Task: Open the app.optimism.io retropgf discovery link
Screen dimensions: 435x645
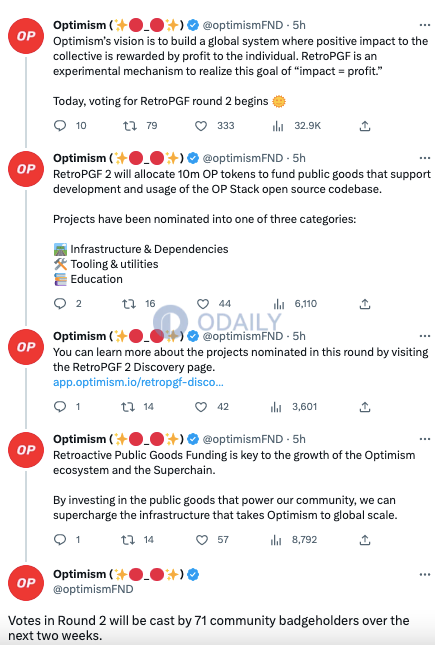Action: pos(138,382)
